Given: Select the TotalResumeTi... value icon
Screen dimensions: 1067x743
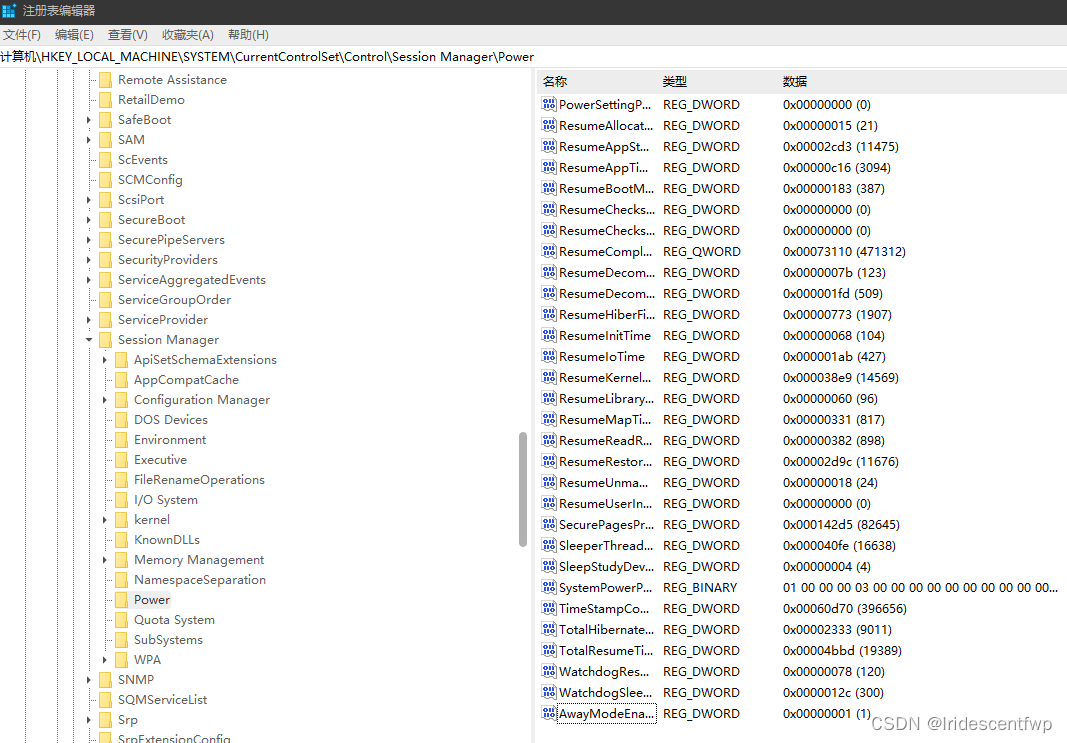Looking at the screenshot, I should tap(549, 650).
